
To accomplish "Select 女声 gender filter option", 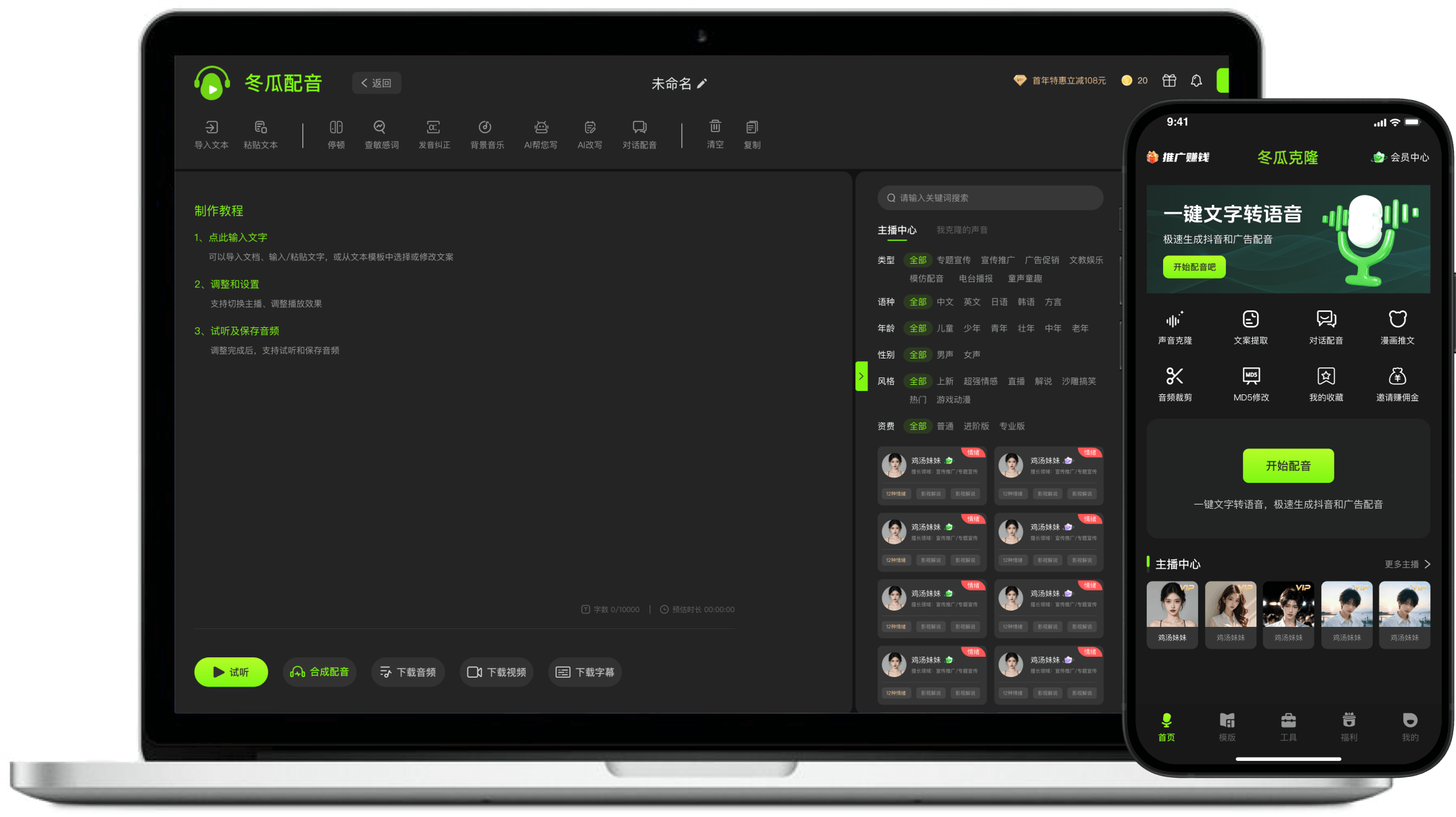I will click(x=972, y=354).
